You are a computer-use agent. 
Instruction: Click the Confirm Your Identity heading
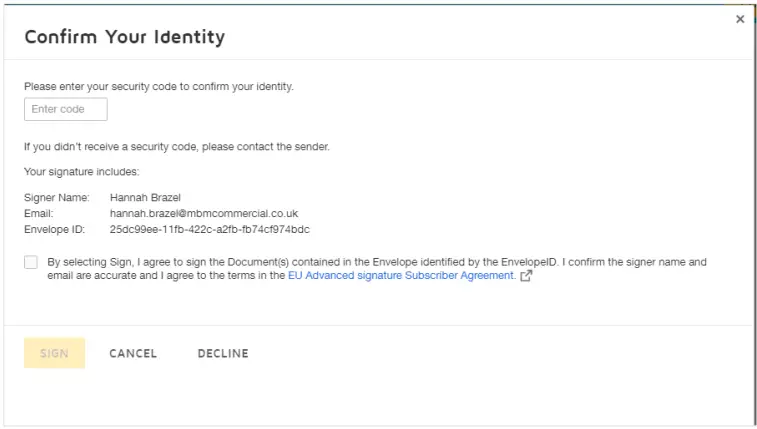124,37
